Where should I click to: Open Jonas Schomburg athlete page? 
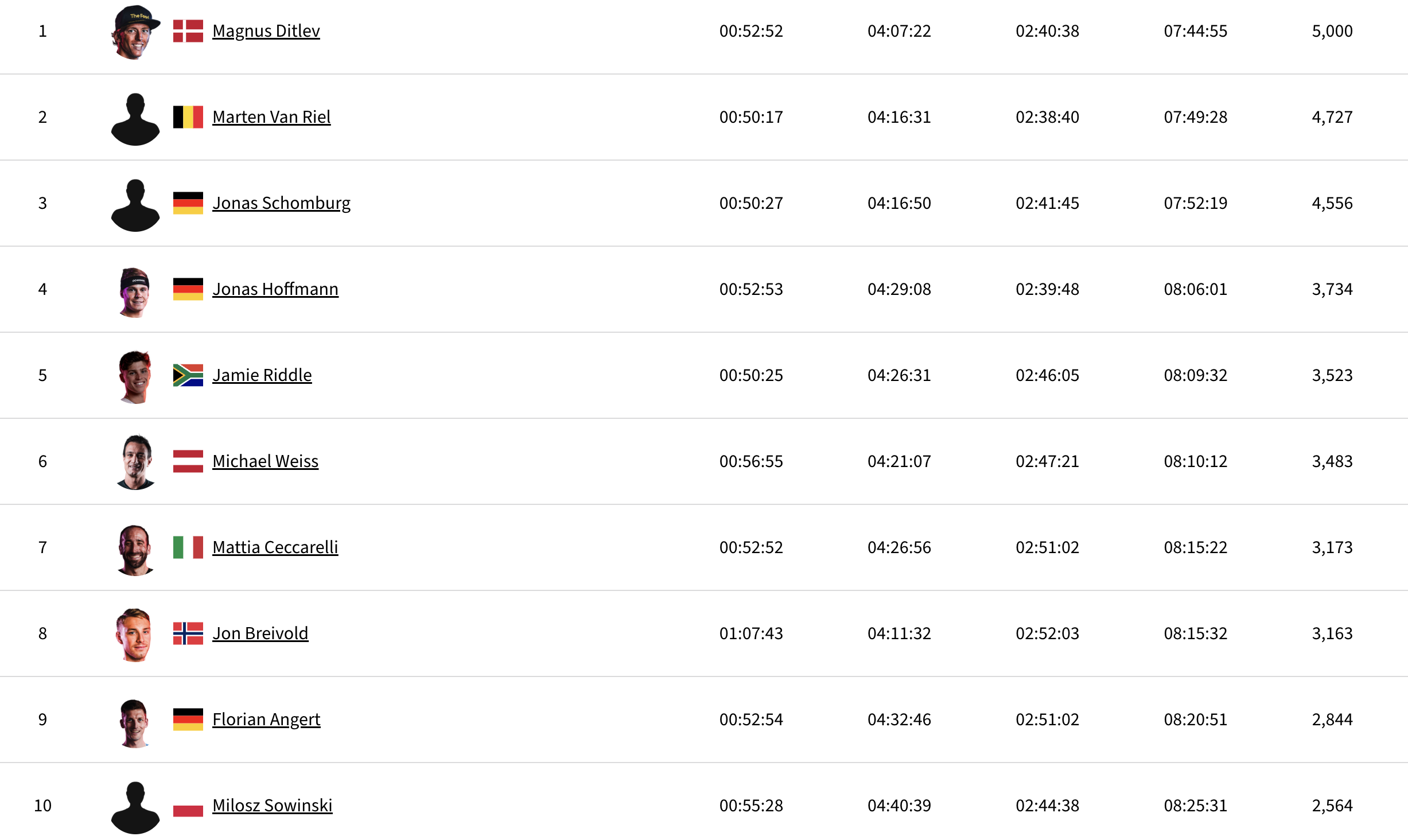(281, 203)
